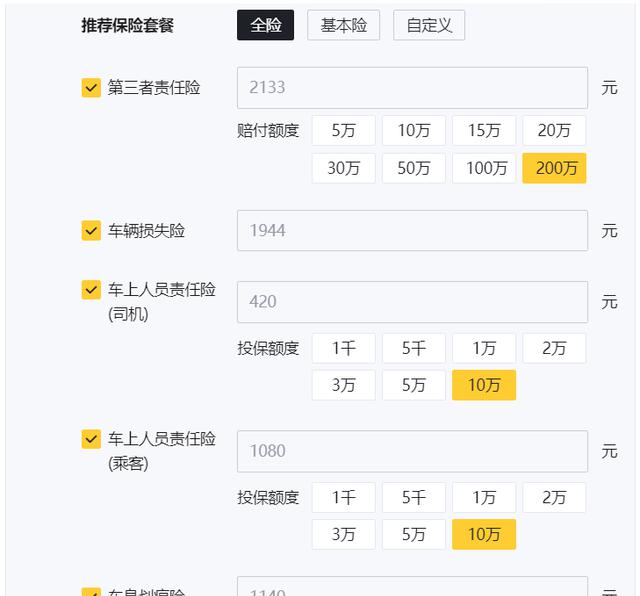Toggle 车上人员责任险 (乘客) checkbox
The width and height of the screenshot is (640, 596).
point(91,439)
